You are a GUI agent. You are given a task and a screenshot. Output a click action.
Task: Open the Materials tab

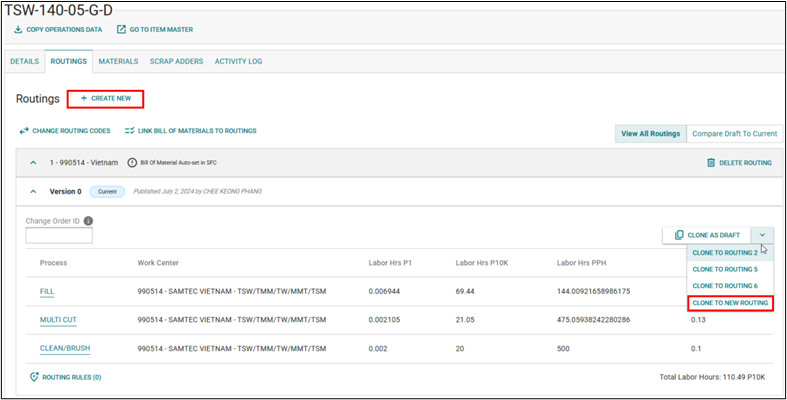[118, 61]
